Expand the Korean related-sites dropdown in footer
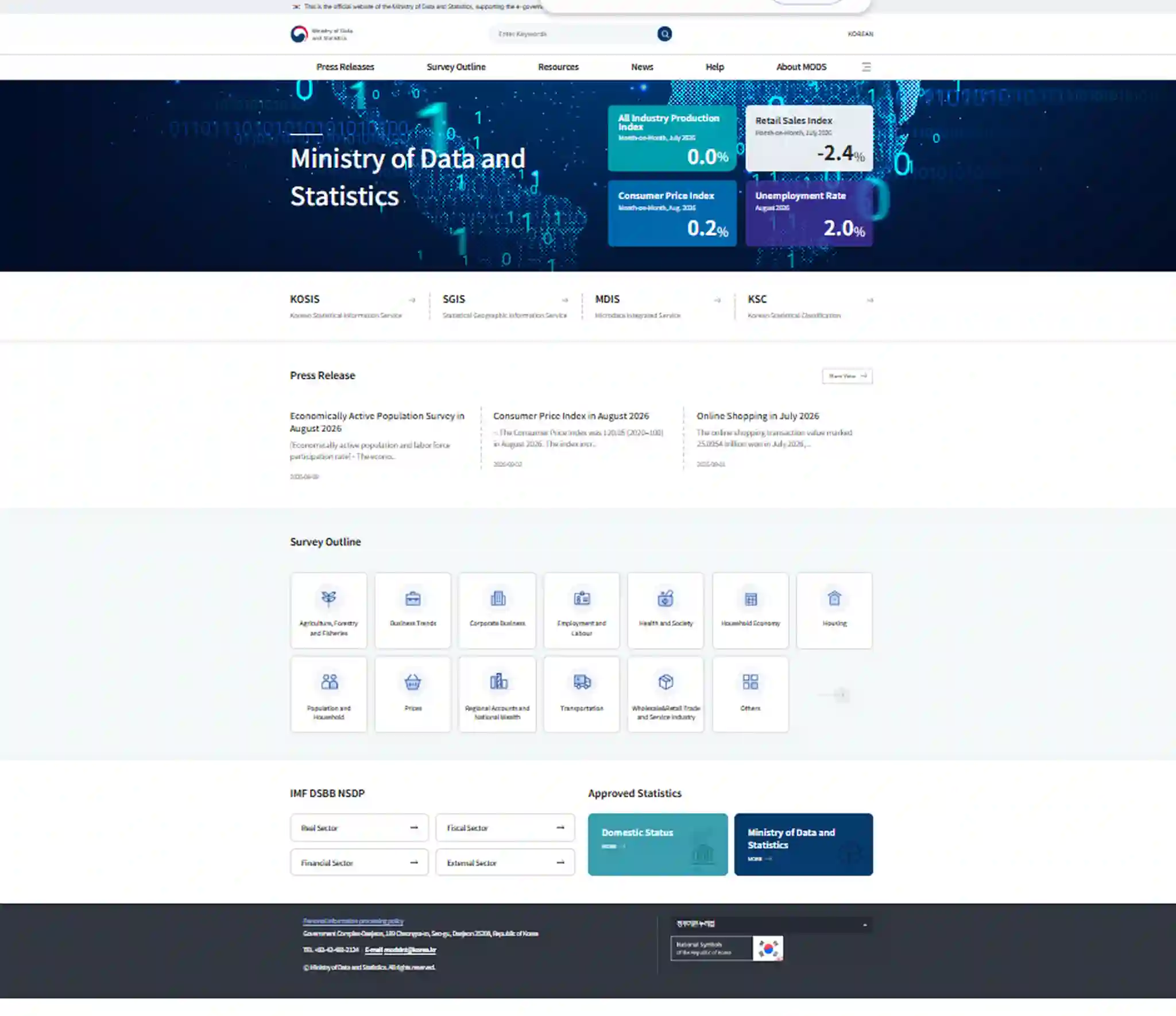The width and height of the screenshot is (1176, 1016). point(771,924)
